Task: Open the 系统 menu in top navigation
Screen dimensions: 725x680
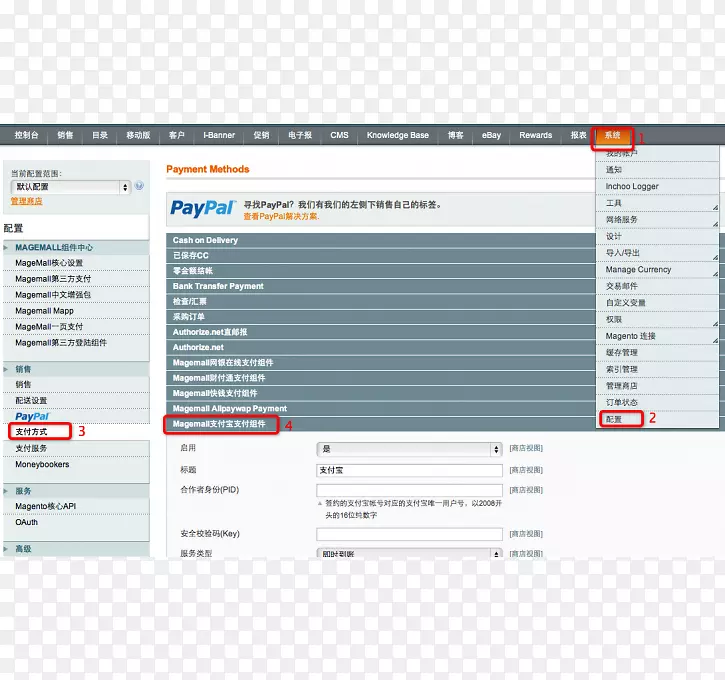Action: (612, 135)
